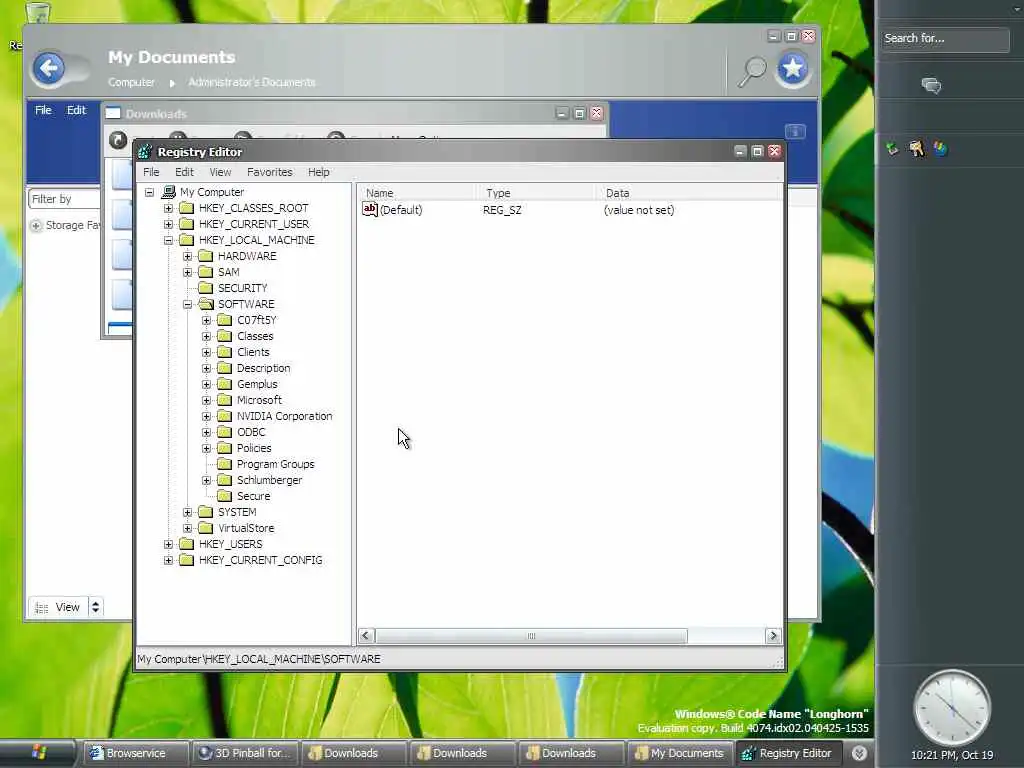This screenshot has width=1024, height=768.
Task: Select the VirtualStore key
Action: (246, 528)
